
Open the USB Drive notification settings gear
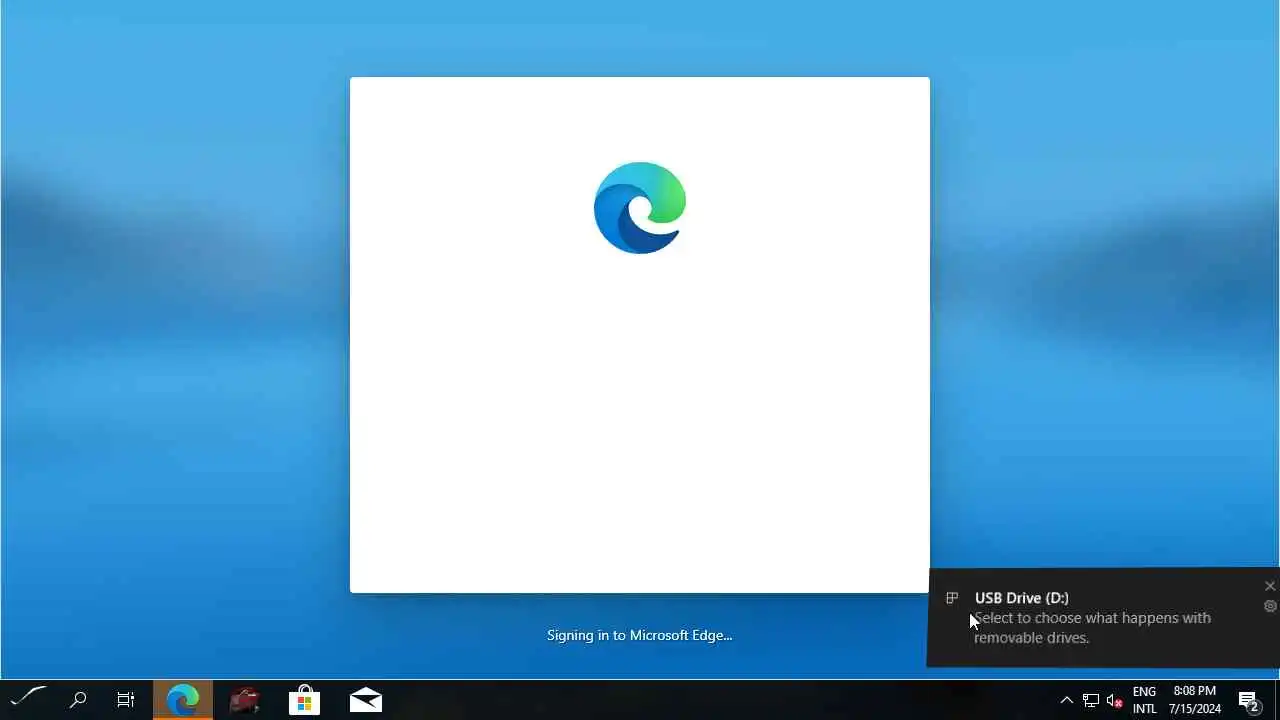click(x=1270, y=606)
